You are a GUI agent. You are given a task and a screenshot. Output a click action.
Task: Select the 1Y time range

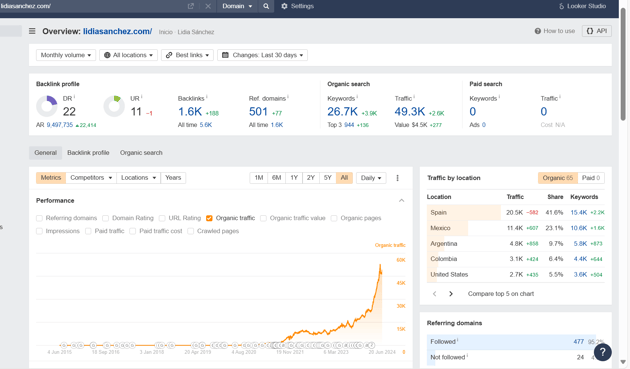[x=294, y=178]
